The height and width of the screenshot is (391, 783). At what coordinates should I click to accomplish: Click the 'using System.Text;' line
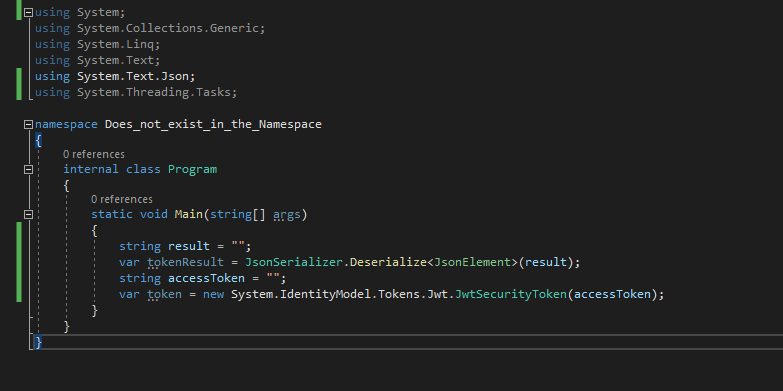pos(97,60)
